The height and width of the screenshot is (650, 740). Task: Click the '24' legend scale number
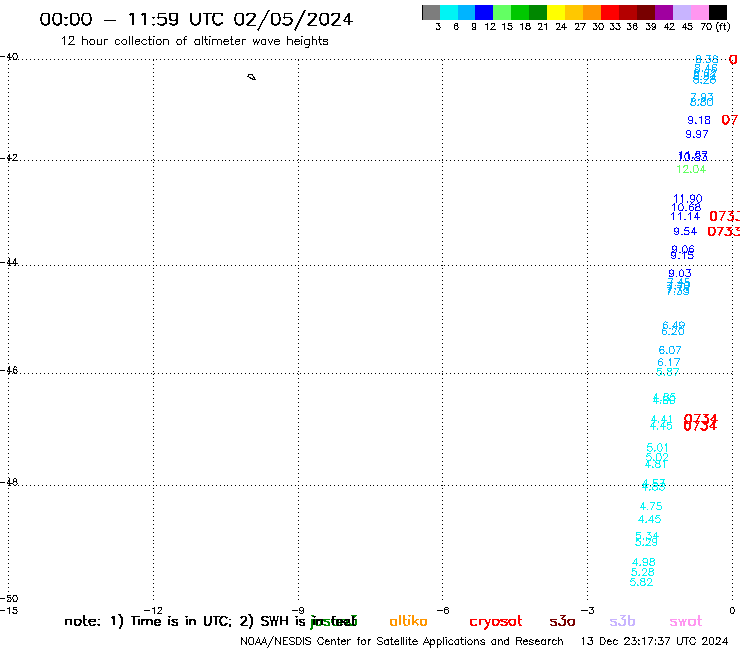tap(561, 27)
